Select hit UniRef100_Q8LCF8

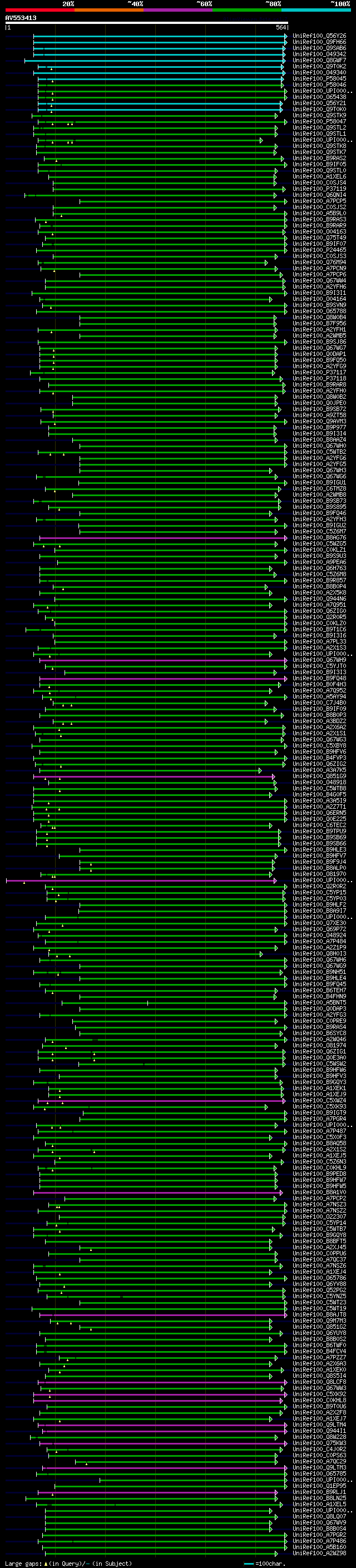tap(319, 1382)
